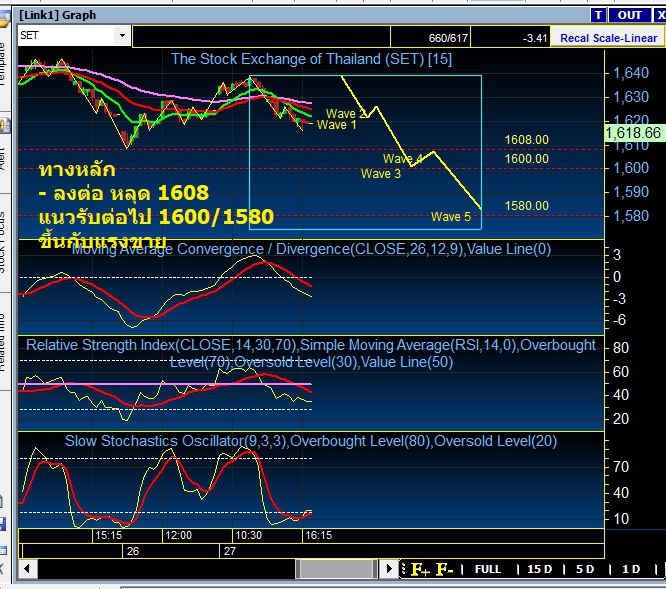Click the SET symbol input box
666x589 pixels.
(66, 35)
